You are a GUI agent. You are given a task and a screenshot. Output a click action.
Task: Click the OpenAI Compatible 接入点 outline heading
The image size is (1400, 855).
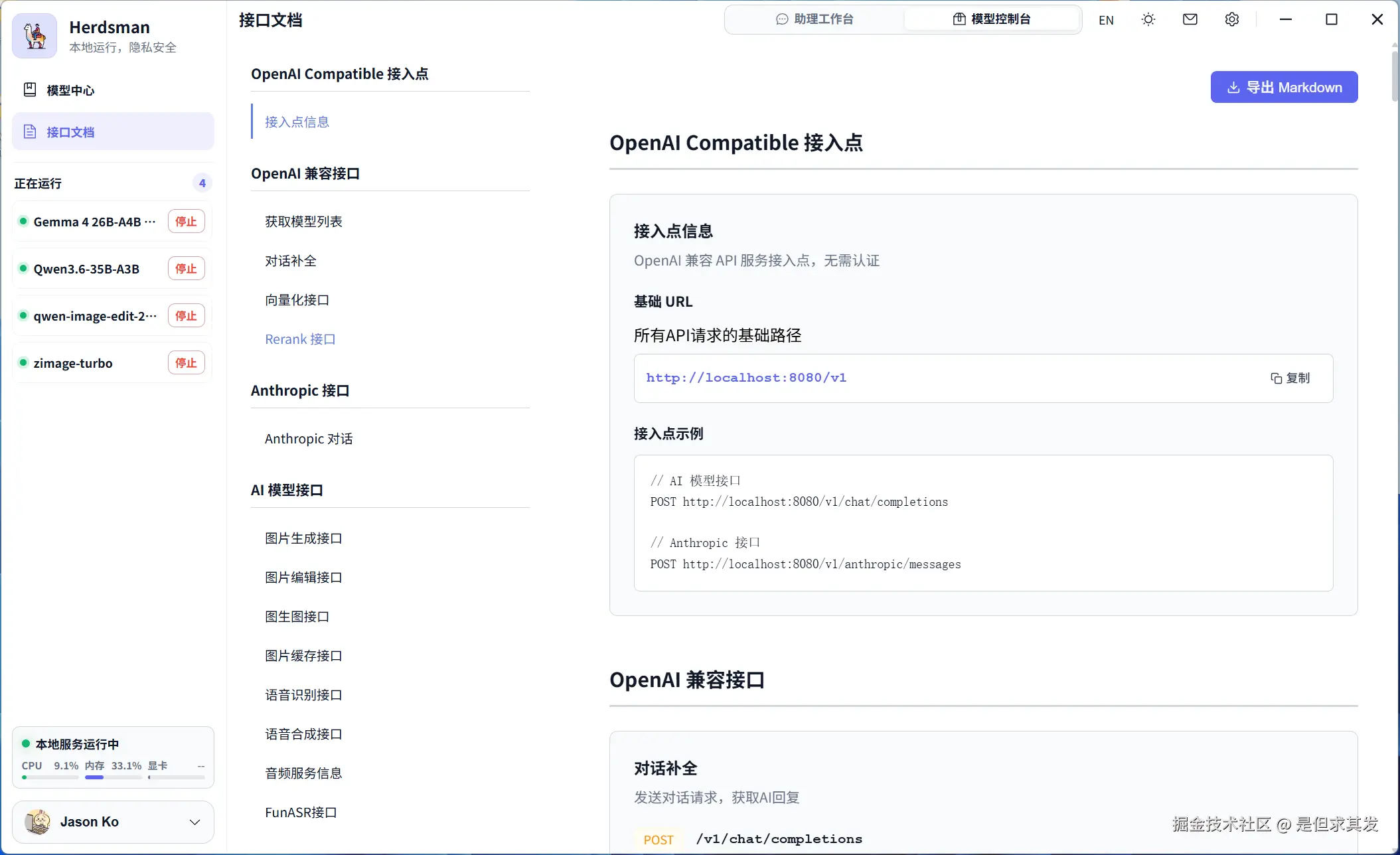[340, 74]
